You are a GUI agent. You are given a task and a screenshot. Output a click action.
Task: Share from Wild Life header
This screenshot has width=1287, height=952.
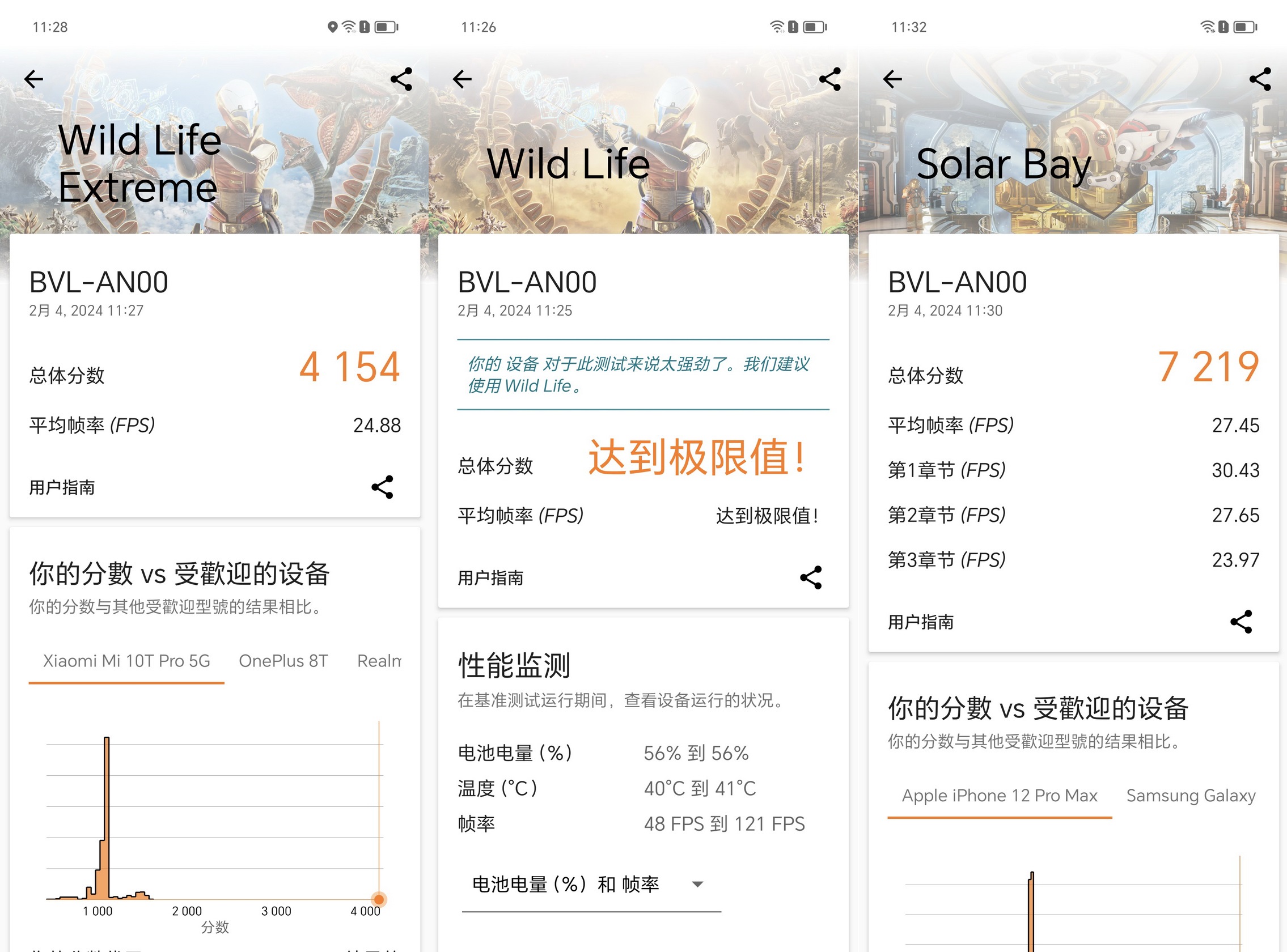(829, 79)
